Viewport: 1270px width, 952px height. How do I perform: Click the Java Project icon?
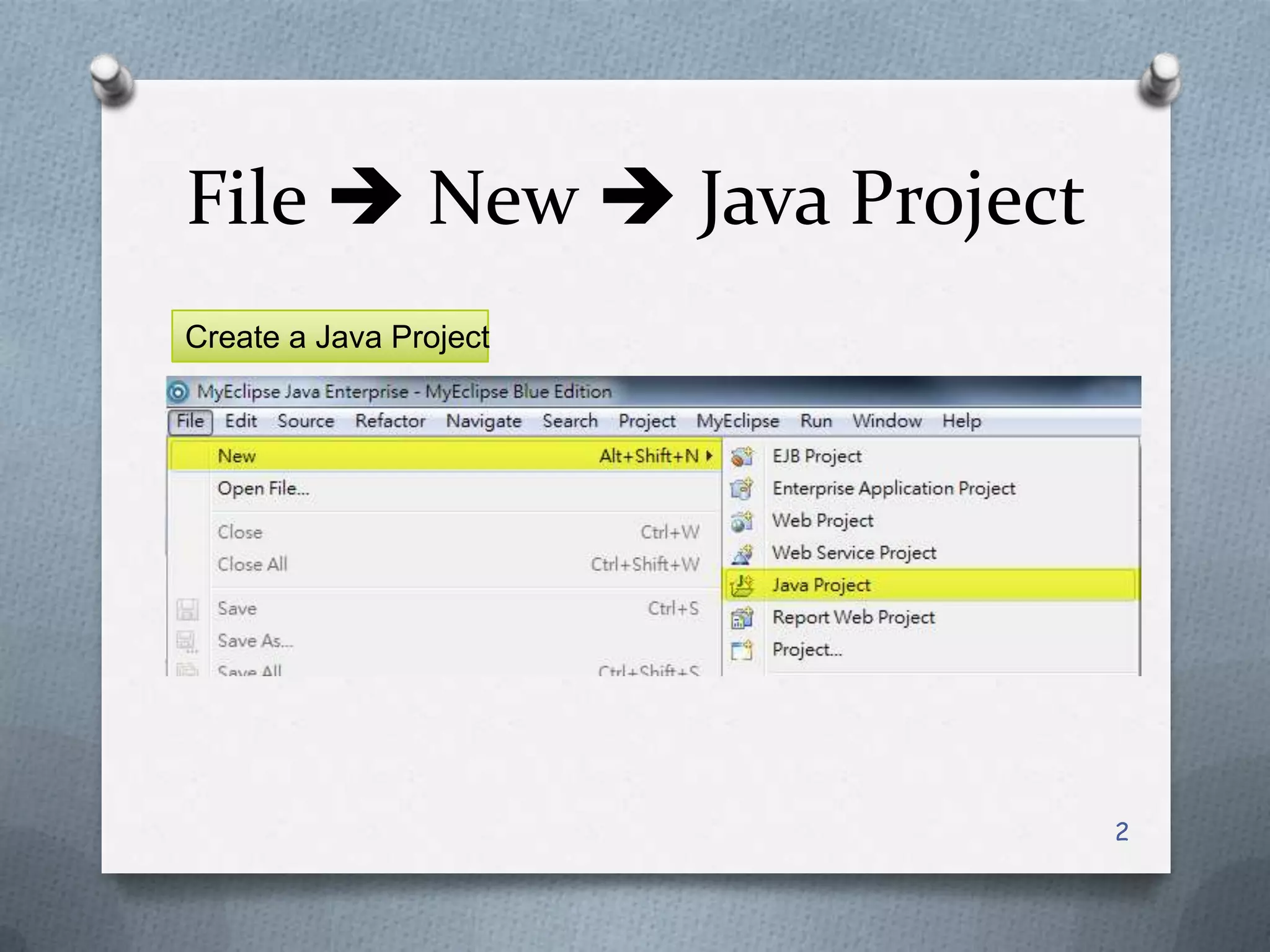742,585
